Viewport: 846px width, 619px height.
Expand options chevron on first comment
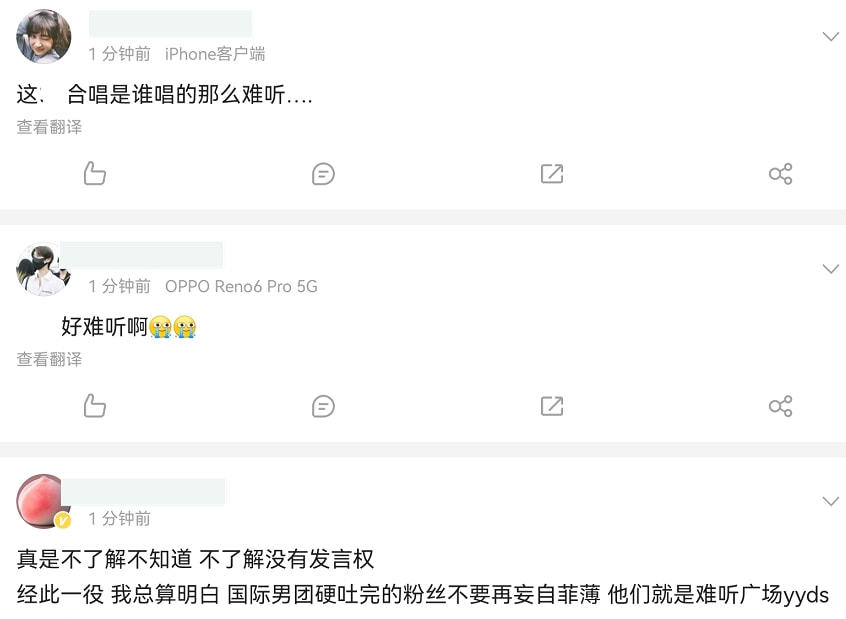click(x=830, y=37)
